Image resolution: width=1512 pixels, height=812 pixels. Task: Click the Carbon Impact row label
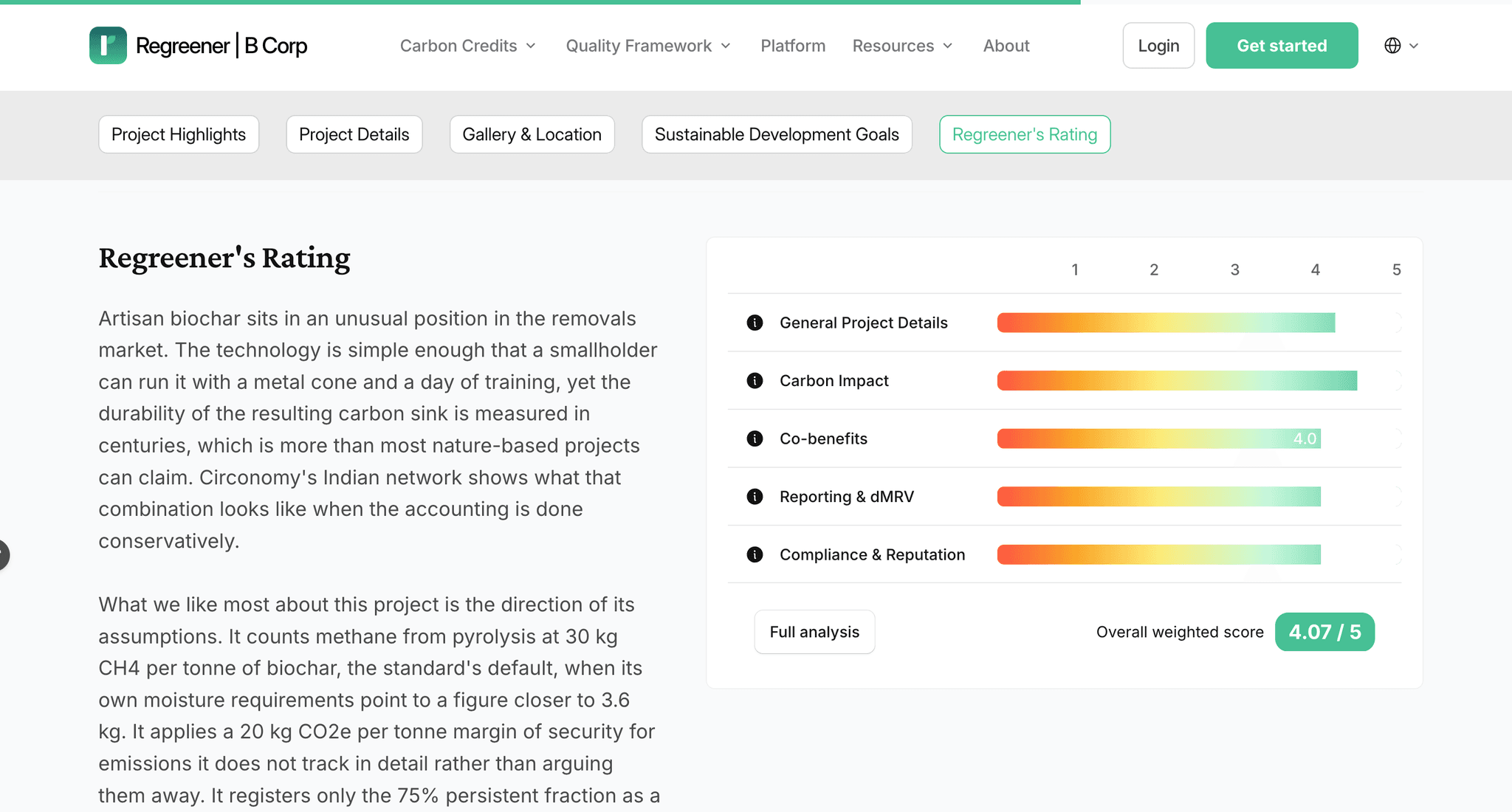(834, 381)
